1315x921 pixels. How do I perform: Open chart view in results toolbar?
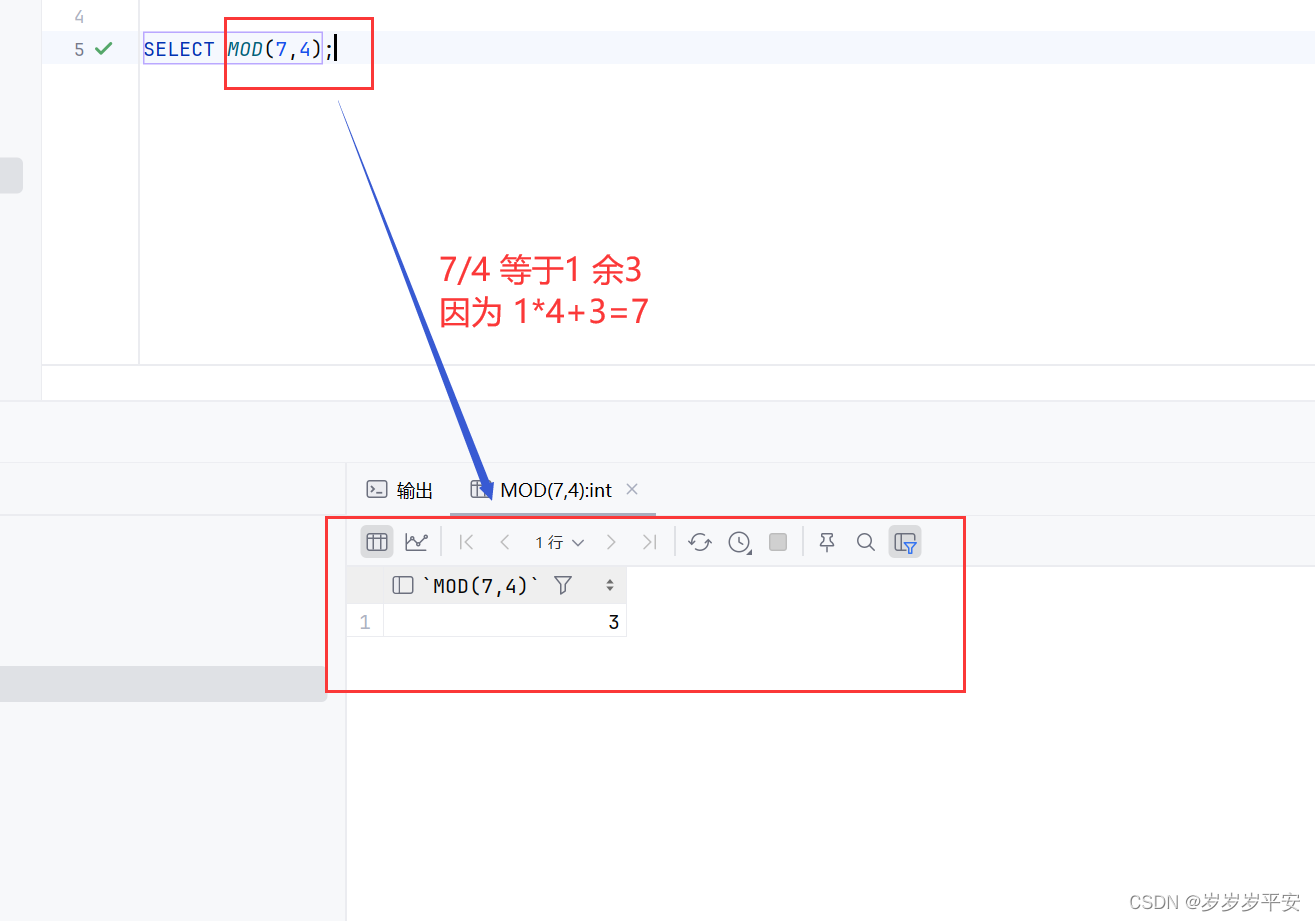[x=416, y=542]
